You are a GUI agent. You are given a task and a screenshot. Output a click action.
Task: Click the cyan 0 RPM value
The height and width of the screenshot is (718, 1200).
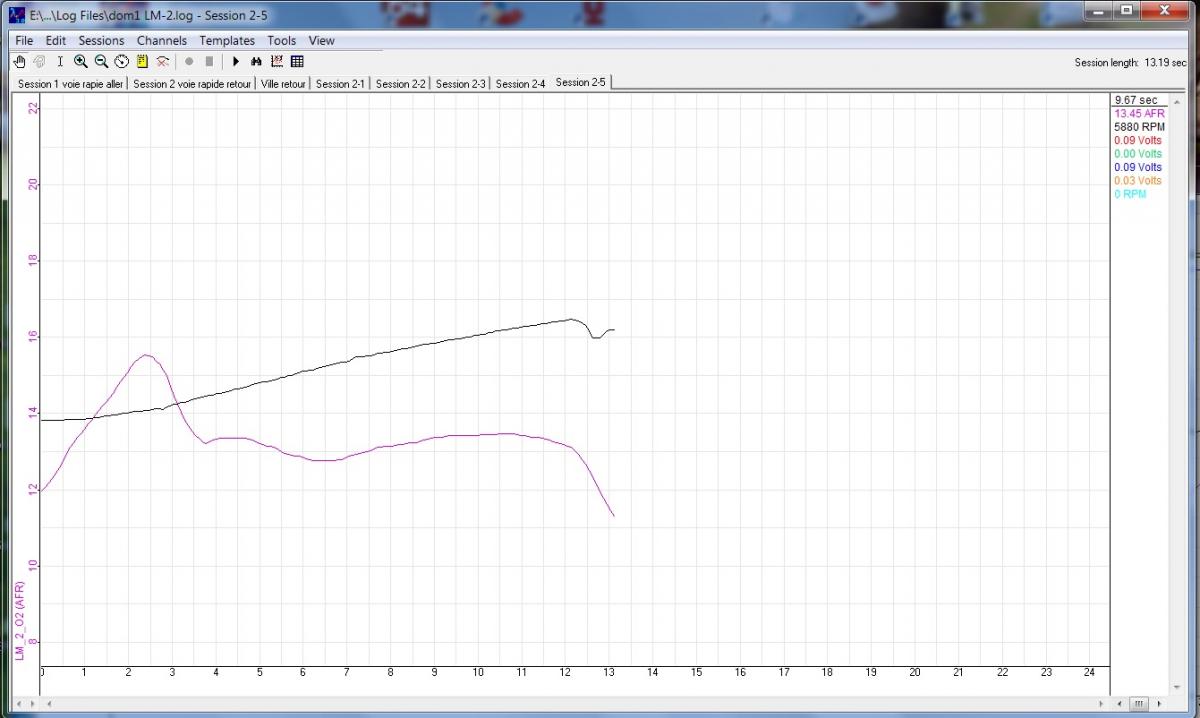click(1130, 194)
